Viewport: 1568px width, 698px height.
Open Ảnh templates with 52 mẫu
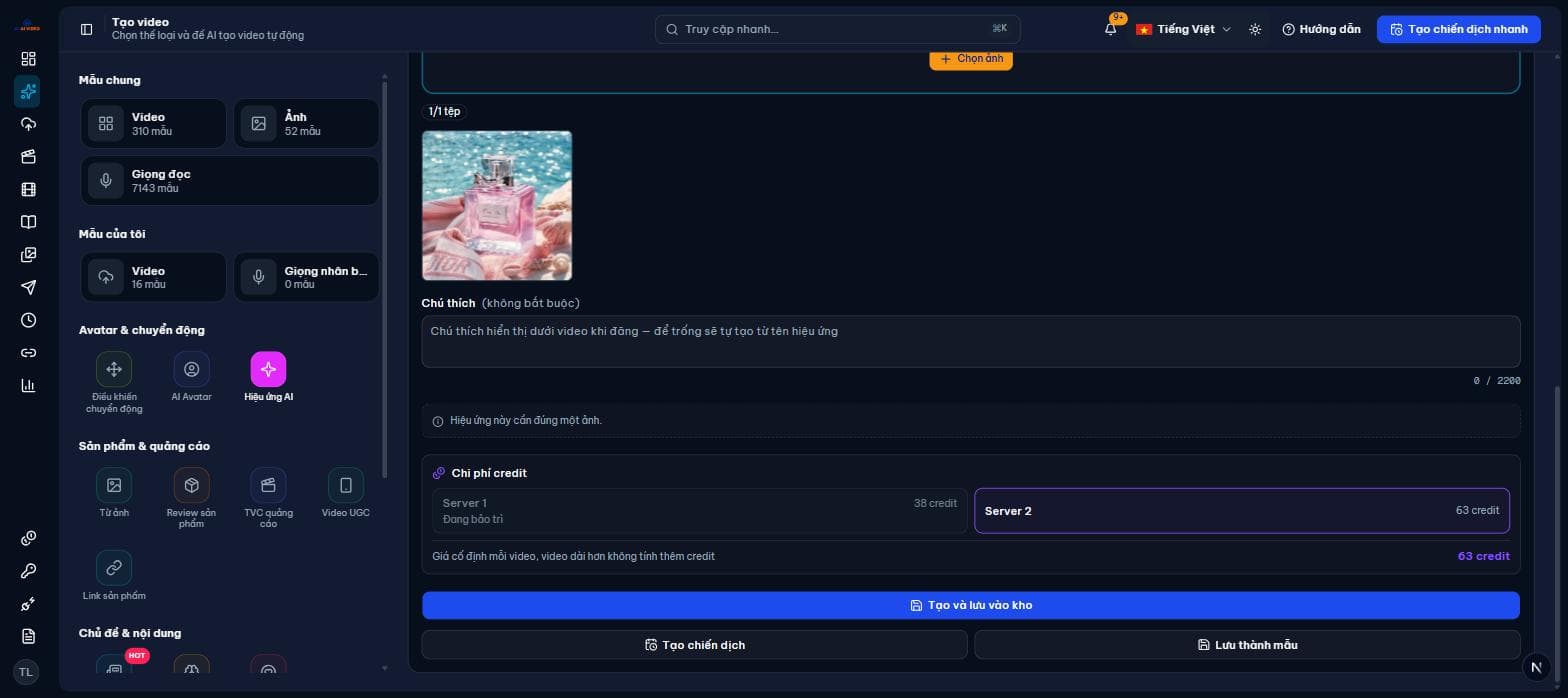(306, 124)
